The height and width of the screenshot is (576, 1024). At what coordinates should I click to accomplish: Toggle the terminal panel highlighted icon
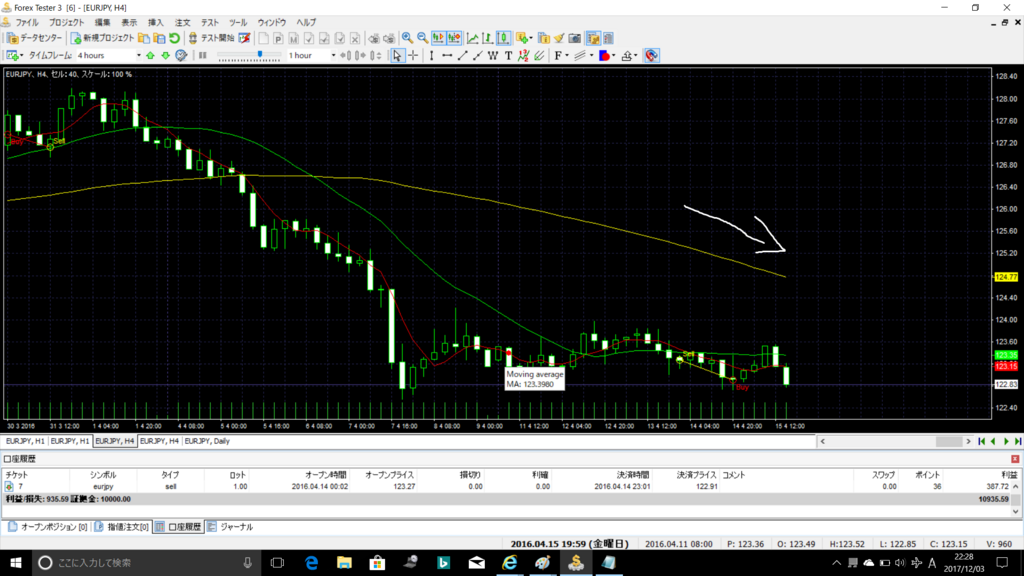pos(593,38)
